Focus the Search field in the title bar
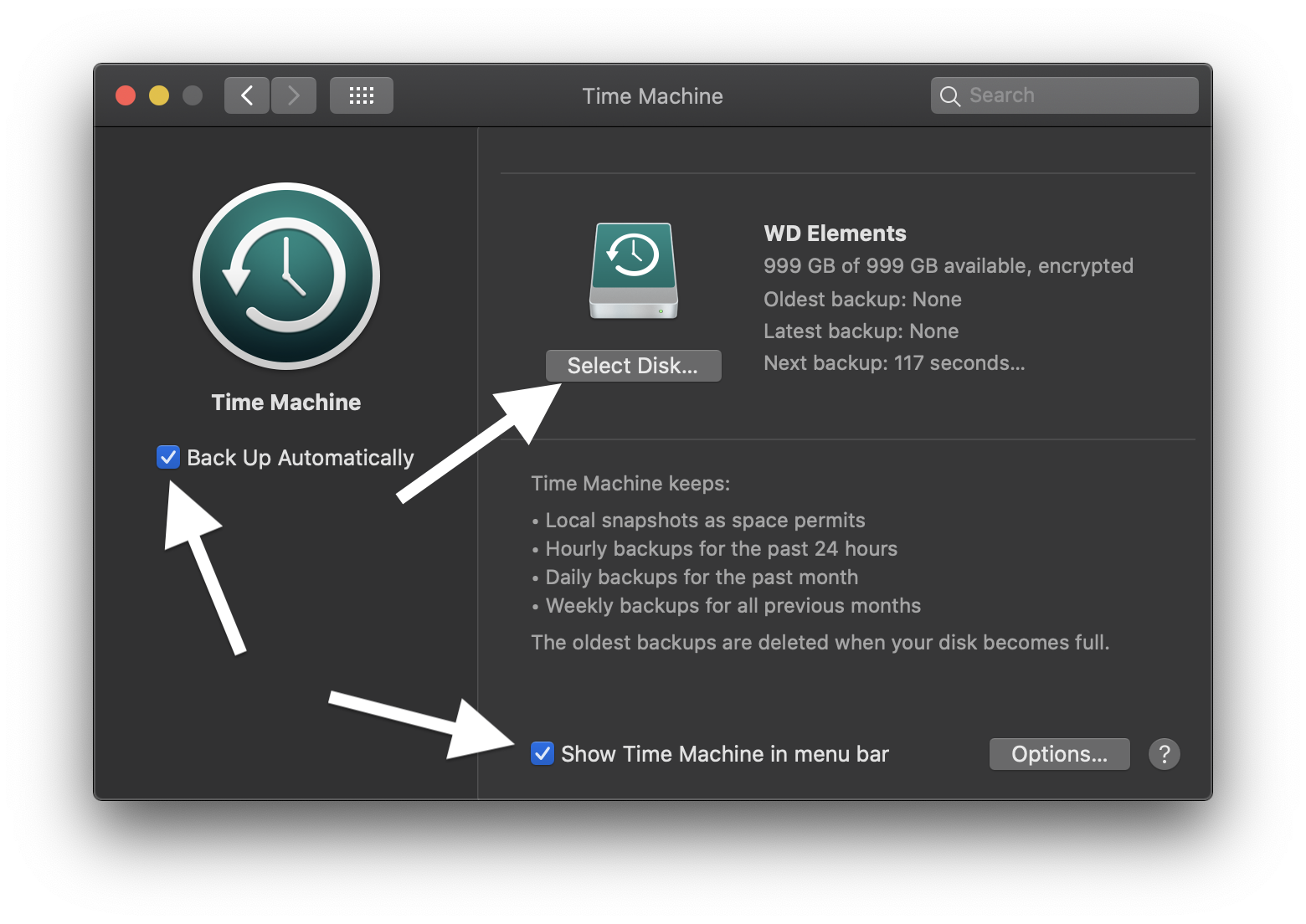1306x924 pixels. pos(1064,95)
